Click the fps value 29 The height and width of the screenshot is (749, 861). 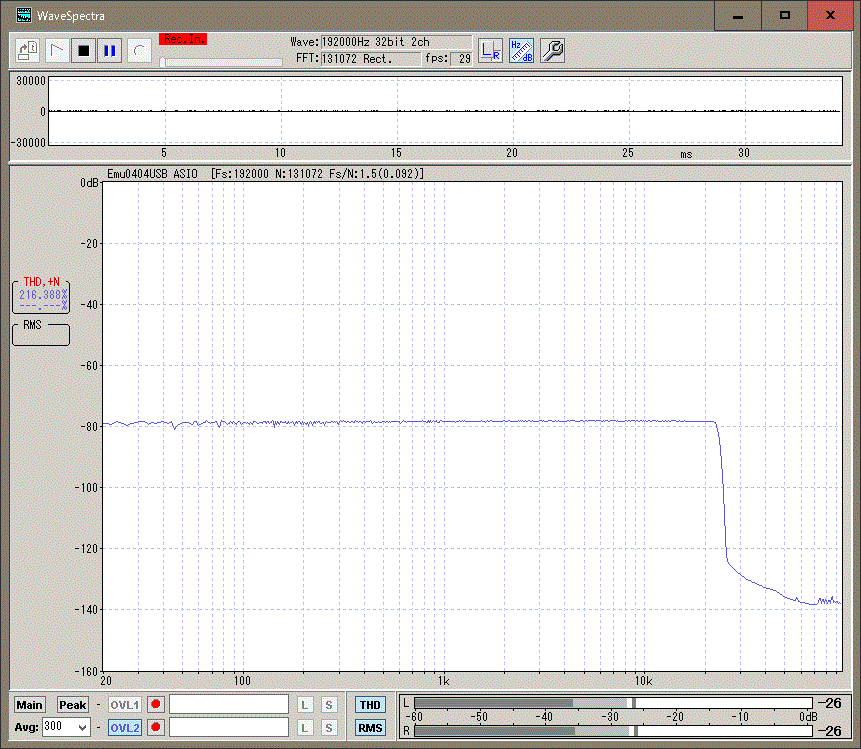pos(461,59)
